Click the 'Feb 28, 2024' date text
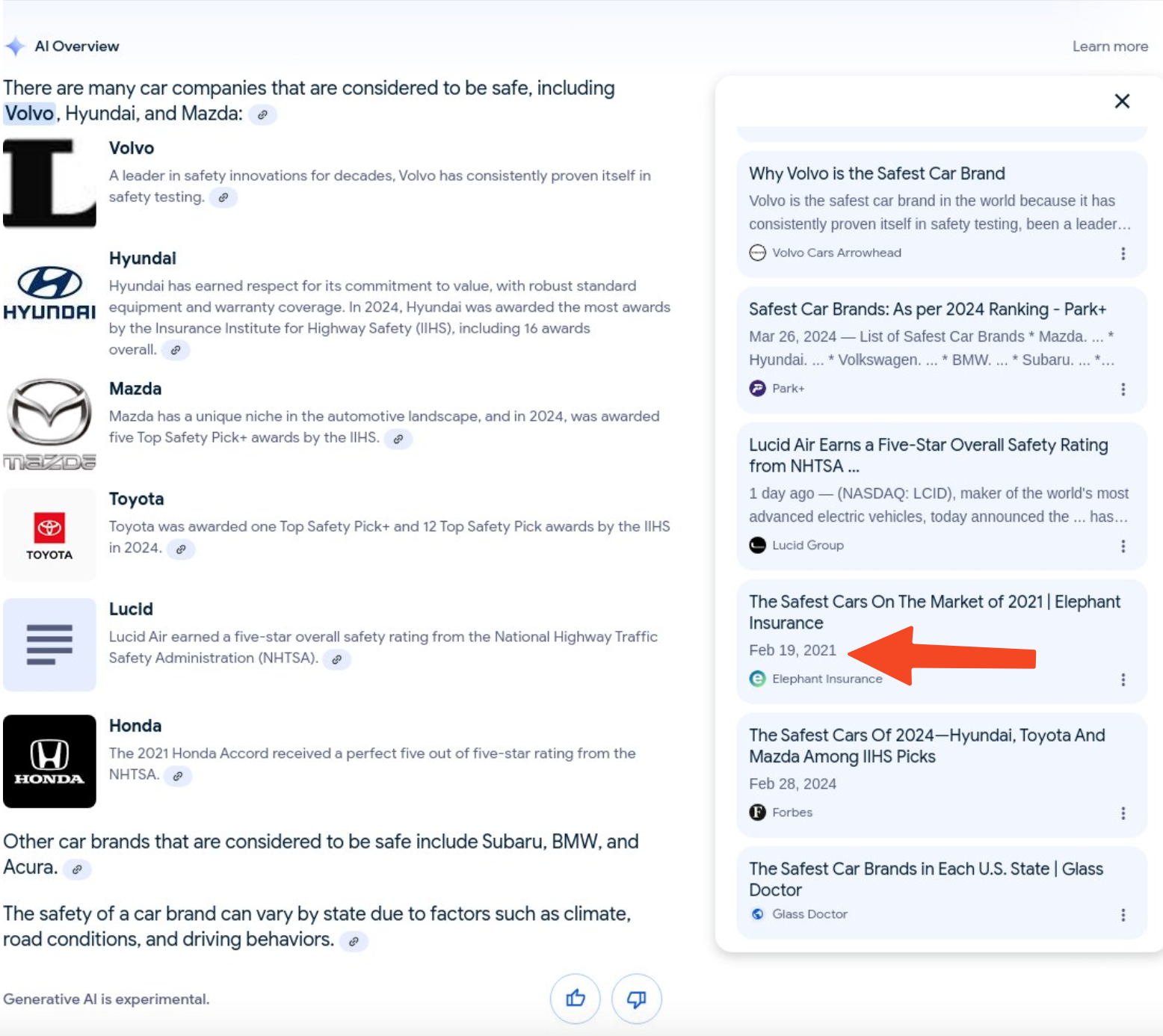Screen dimensions: 1163x1036 tap(792, 784)
